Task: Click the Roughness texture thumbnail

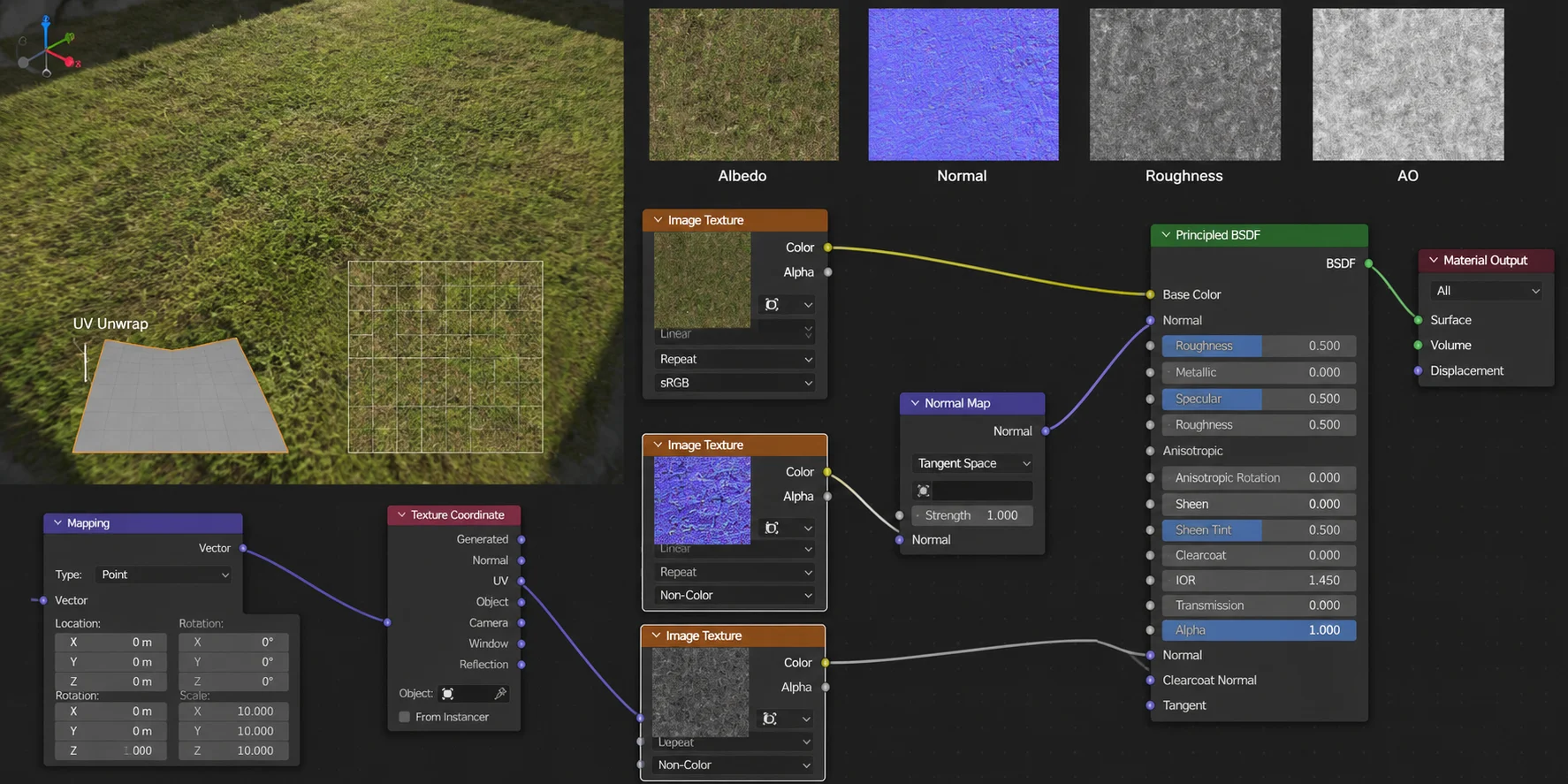Action: (x=1185, y=85)
